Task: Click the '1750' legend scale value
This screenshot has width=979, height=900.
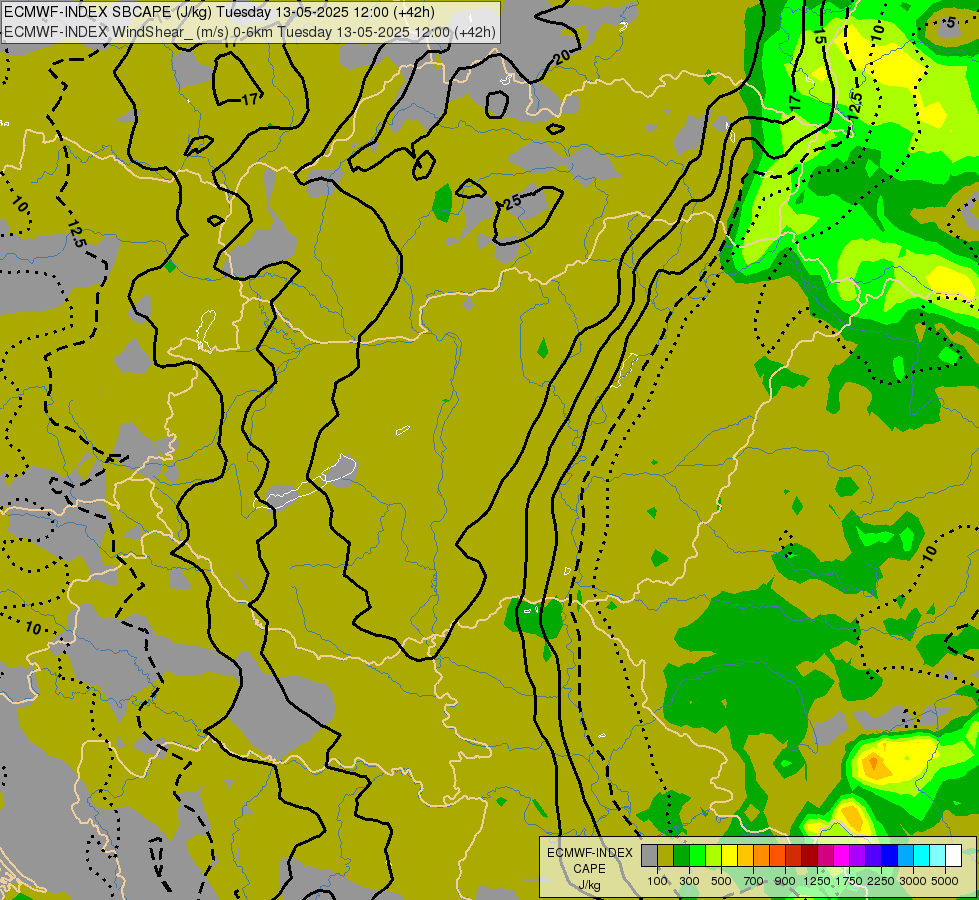Action: [849, 881]
